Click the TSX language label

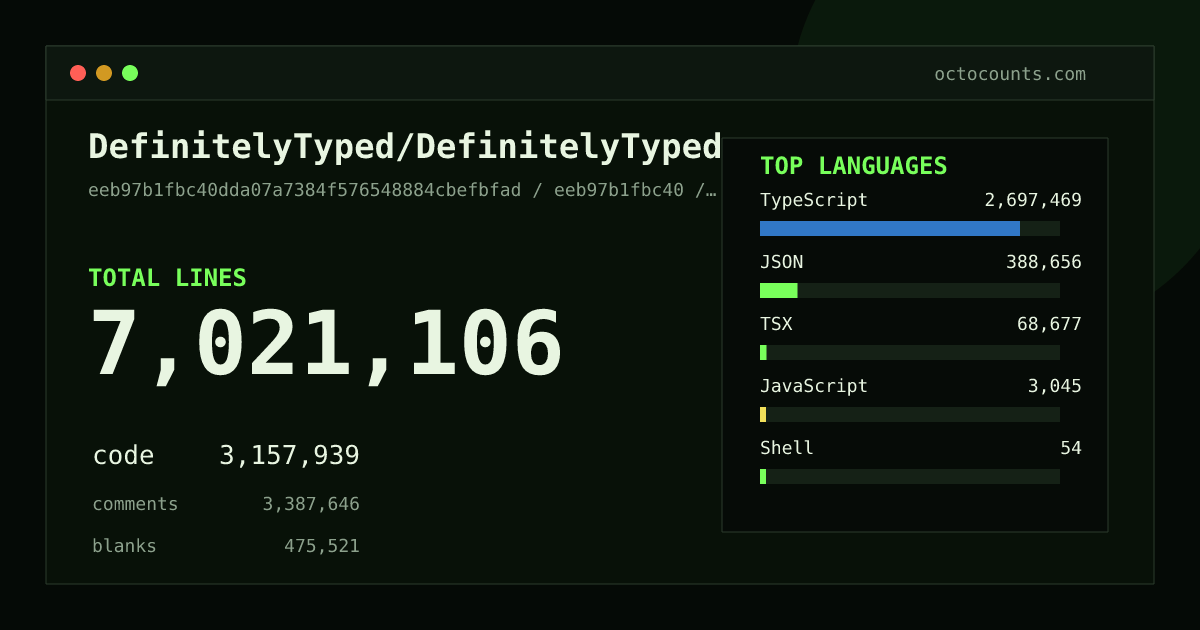click(776, 324)
